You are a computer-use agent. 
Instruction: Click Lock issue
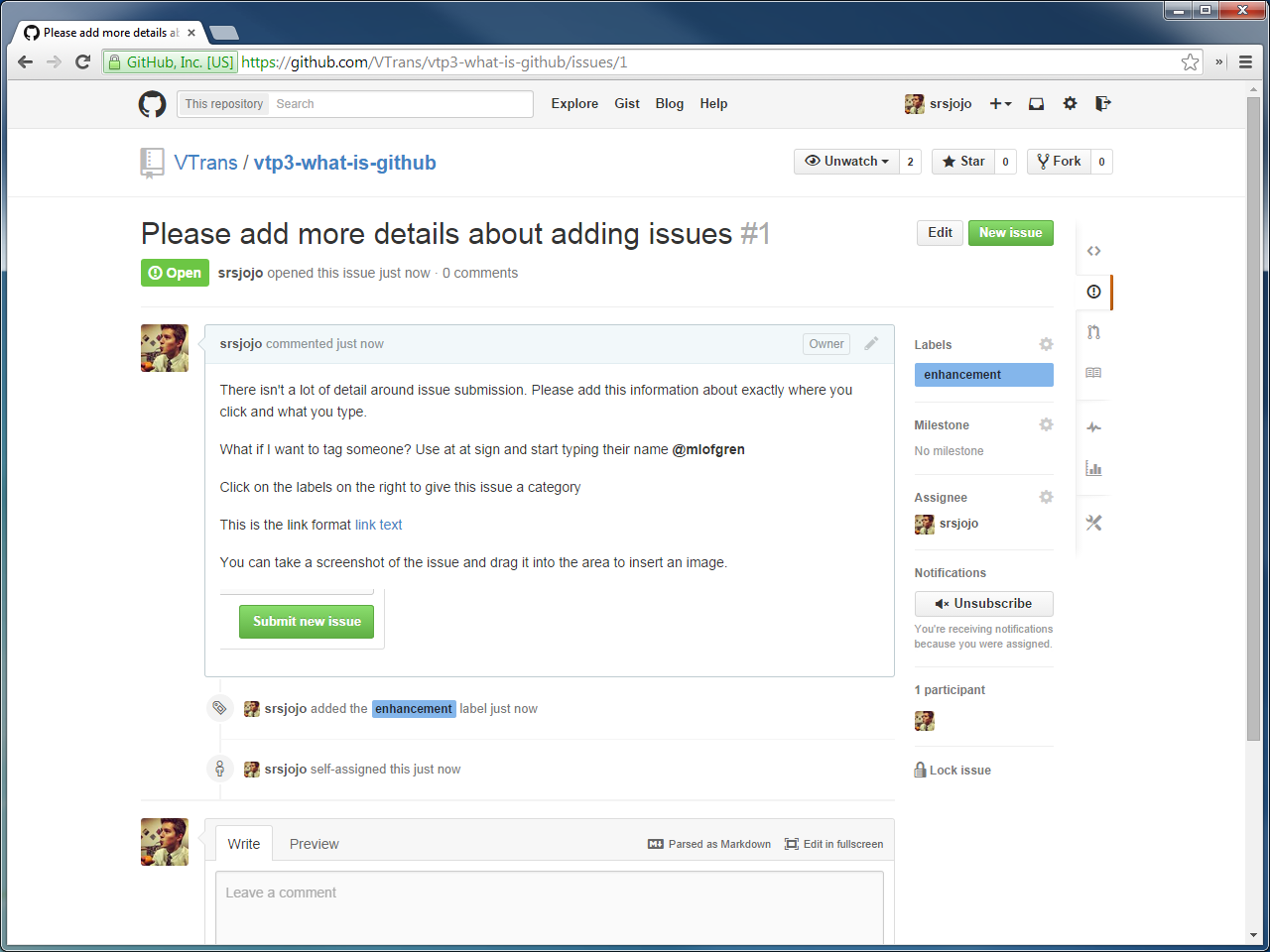[952, 770]
